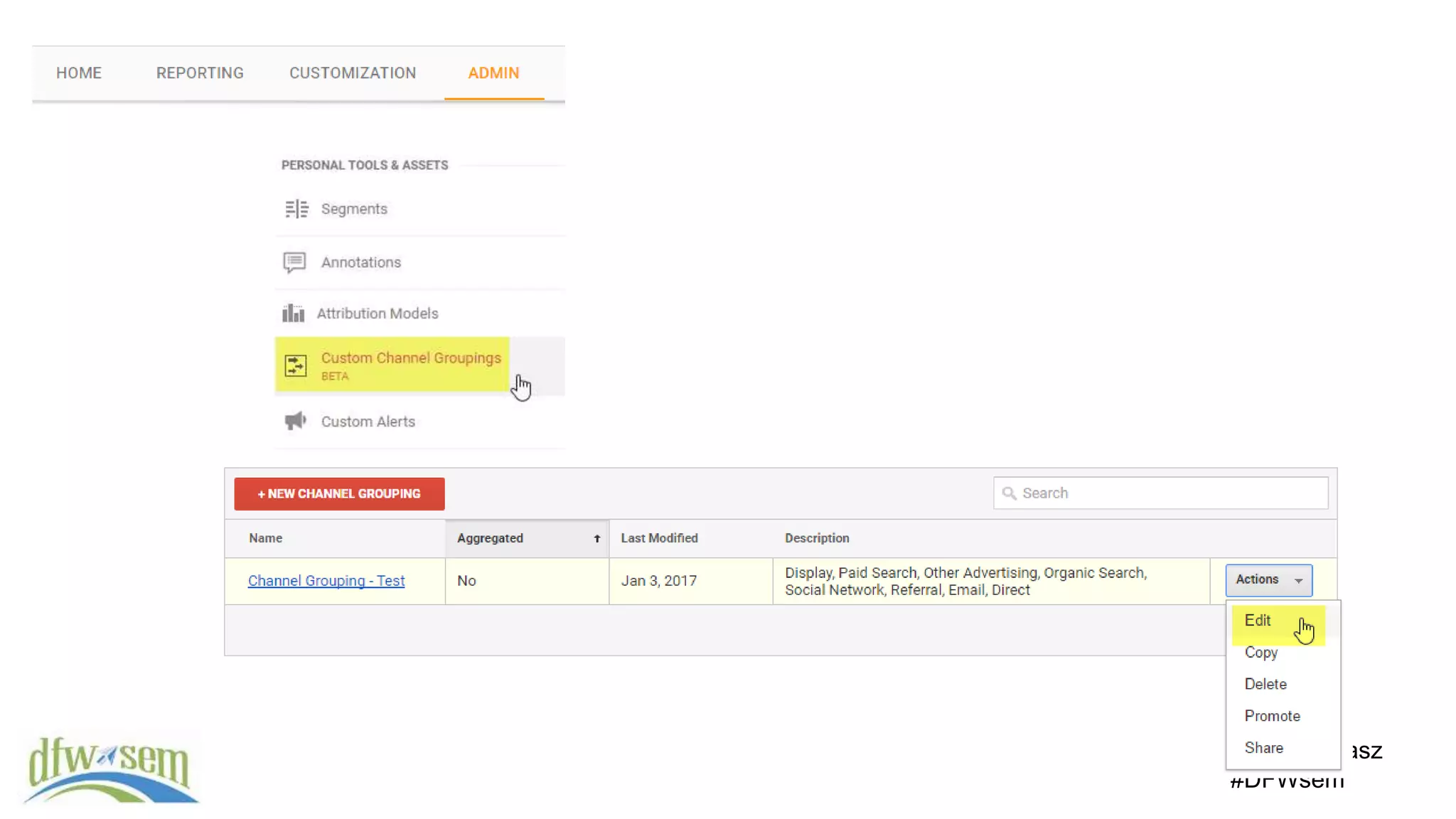Screen dimensions: 1456x819
Task: Sort by the Aggregated column header
Action: point(491,539)
